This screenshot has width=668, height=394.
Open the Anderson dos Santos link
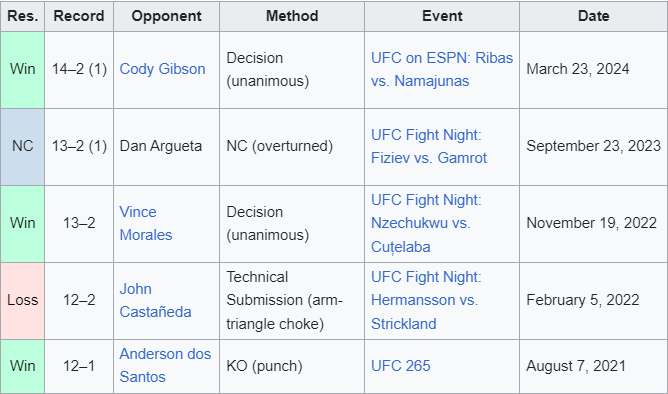coord(165,365)
